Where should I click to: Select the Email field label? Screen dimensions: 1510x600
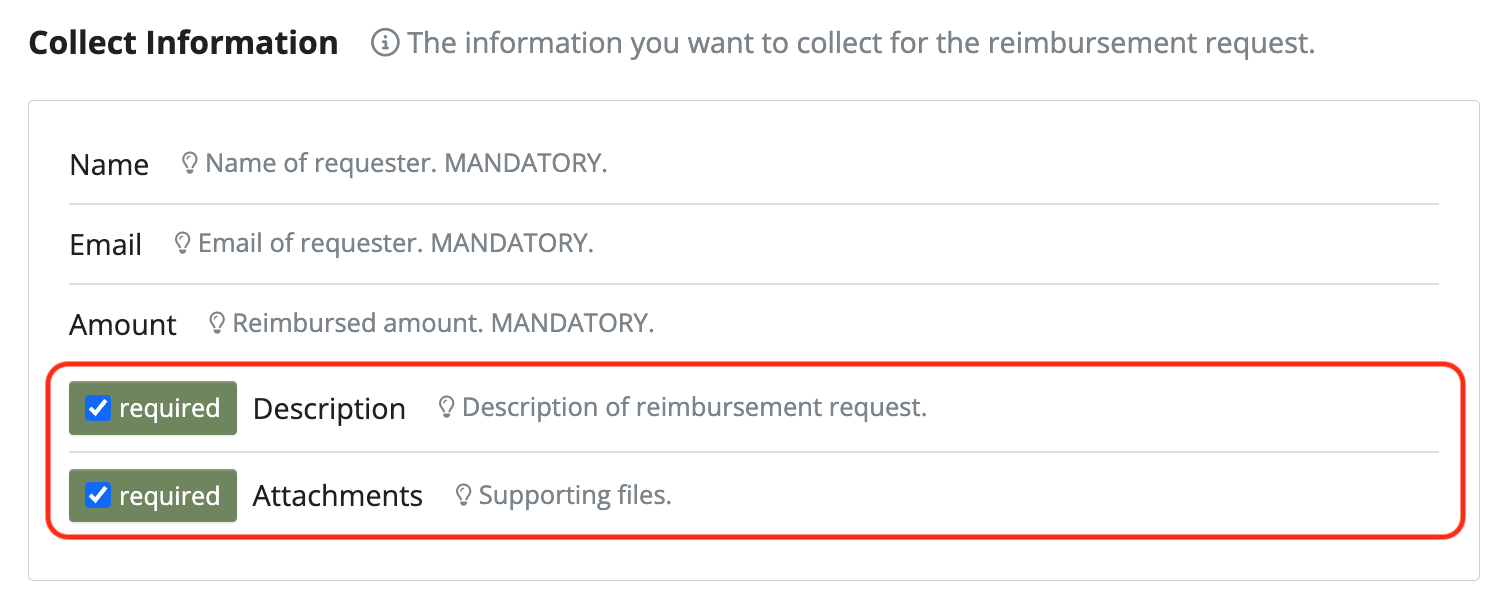(106, 245)
